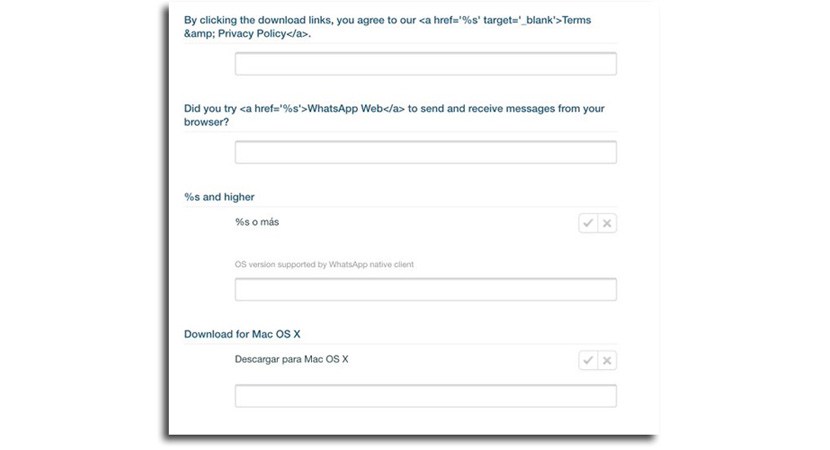Reject the '%s o más' translation
830x450 pixels.
(x=607, y=223)
